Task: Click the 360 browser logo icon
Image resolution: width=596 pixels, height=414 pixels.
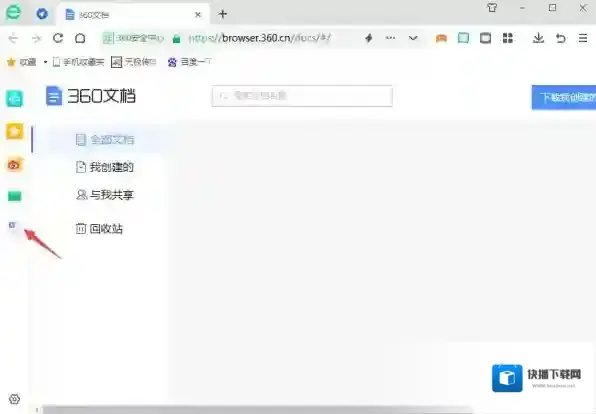Action: [x=13, y=12]
